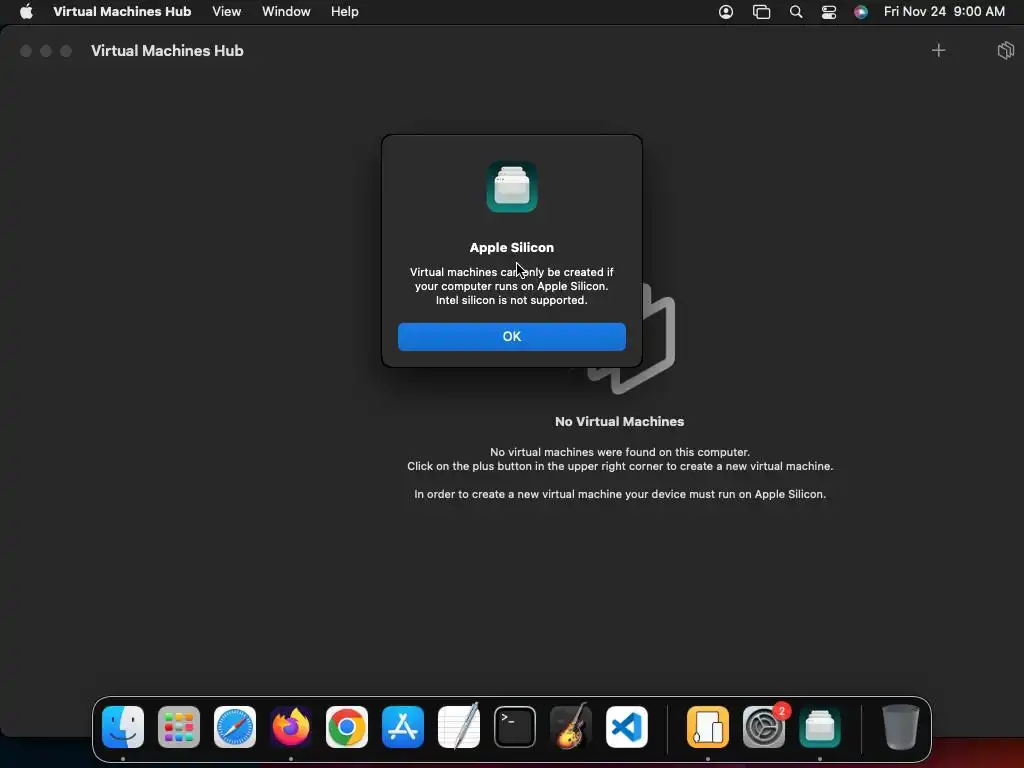Screen dimensions: 1024x768
Task: Show the date and time panel
Action: pos(944,11)
